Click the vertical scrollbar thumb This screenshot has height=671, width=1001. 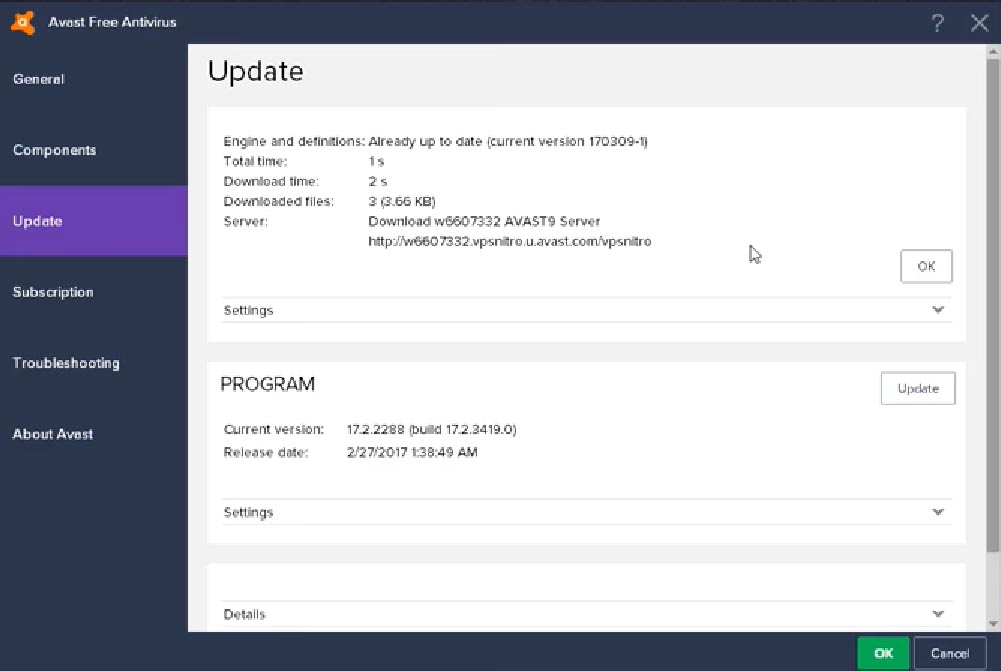pyautogui.click(x=993, y=306)
